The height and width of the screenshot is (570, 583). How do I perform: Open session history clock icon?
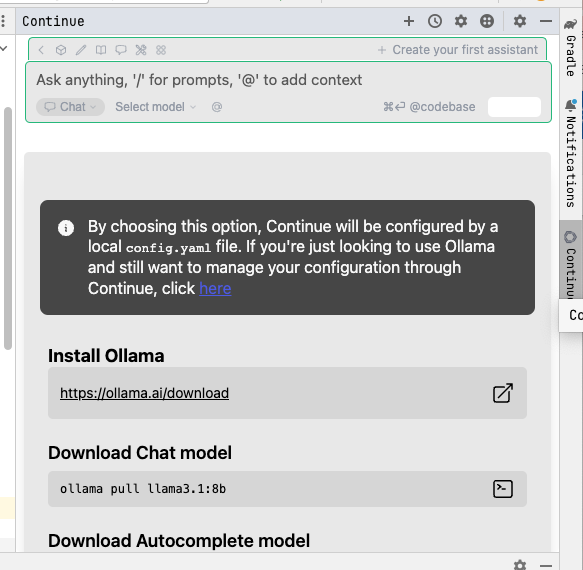coord(435,21)
